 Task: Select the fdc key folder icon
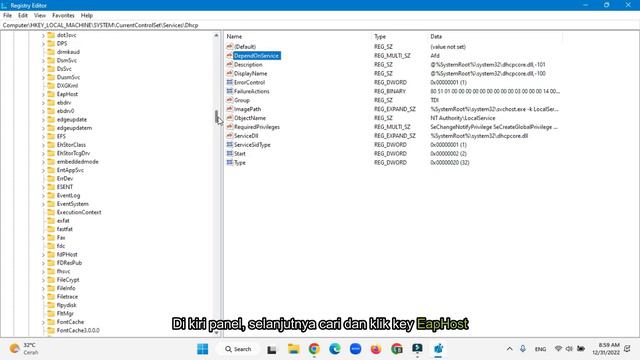[51, 246]
